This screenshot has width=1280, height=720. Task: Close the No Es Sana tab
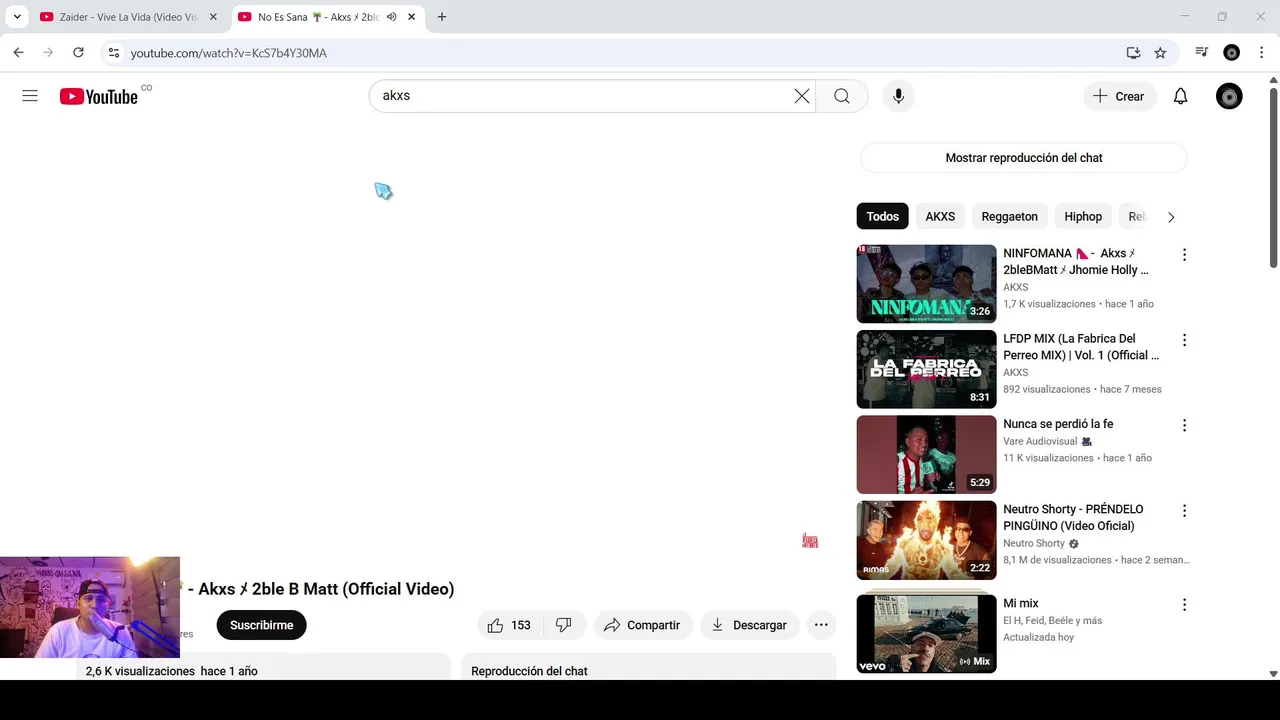(x=411, y=17)
